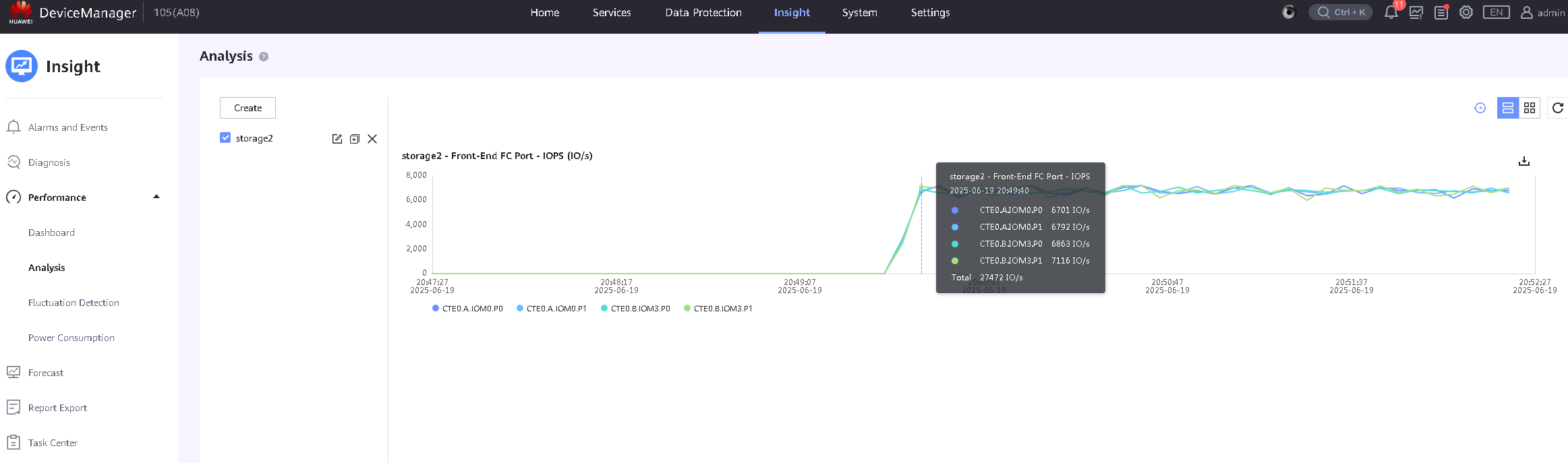Open the Diagnosis page
This screenshot has height=463, width=1568.
tap(49, 162)
